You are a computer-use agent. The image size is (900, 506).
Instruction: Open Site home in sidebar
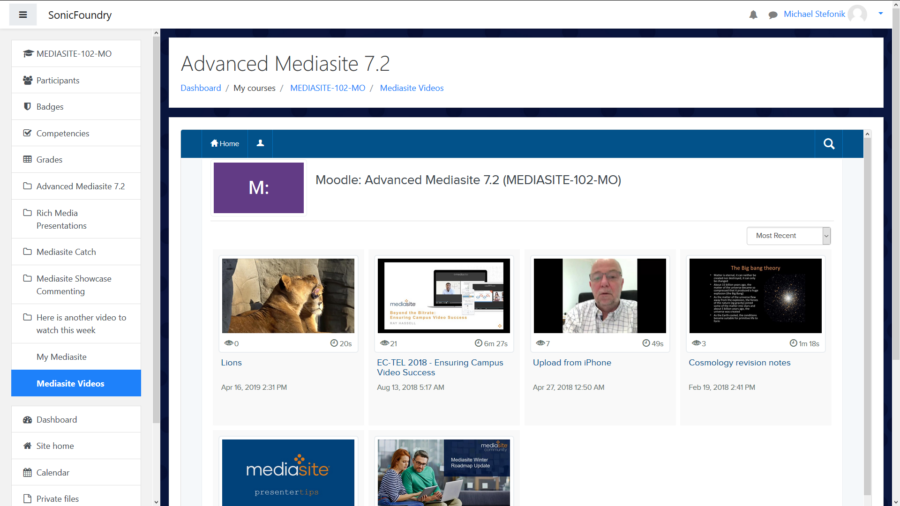[76, 446]
